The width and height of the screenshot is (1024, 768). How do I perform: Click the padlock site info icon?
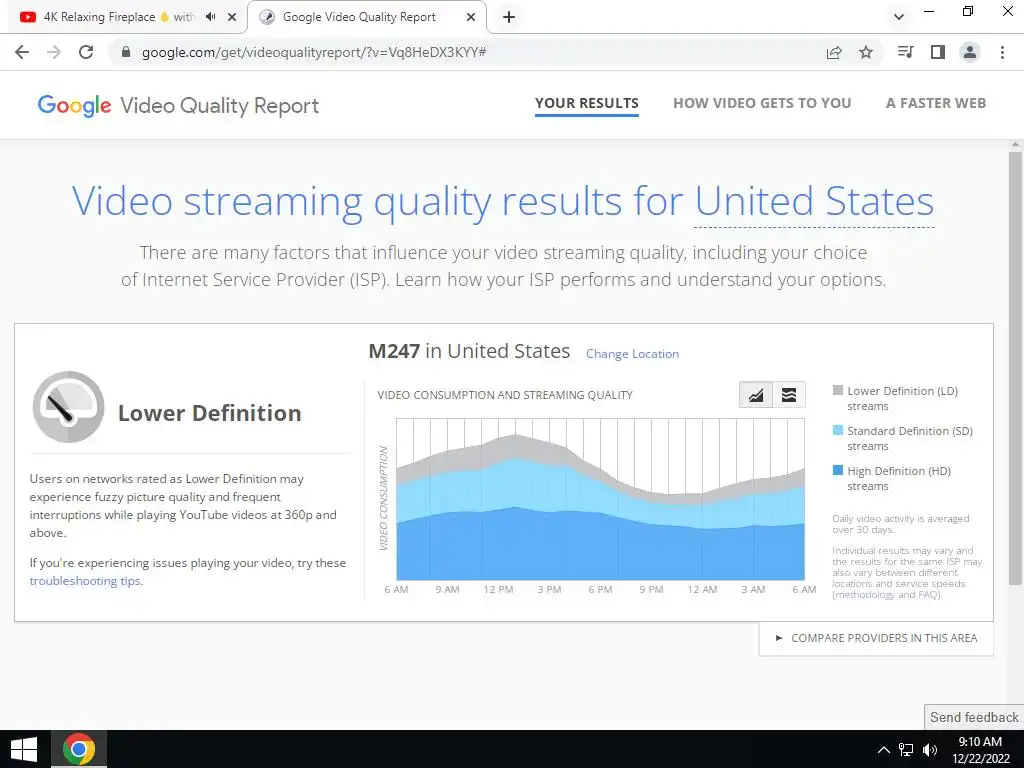(126, 52)
